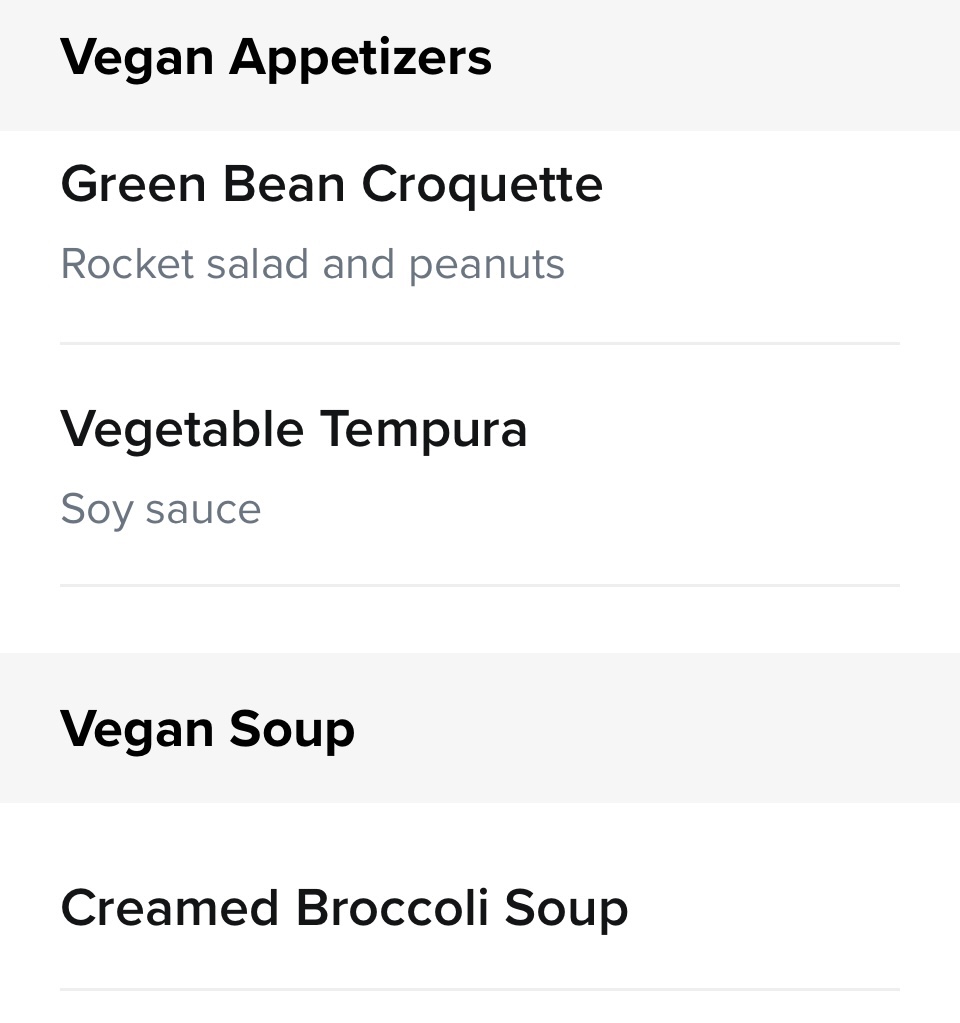The height and width of the screenshot is (1023, 960).
Task: Click the word Appetizers in the header
Action: 360,57
